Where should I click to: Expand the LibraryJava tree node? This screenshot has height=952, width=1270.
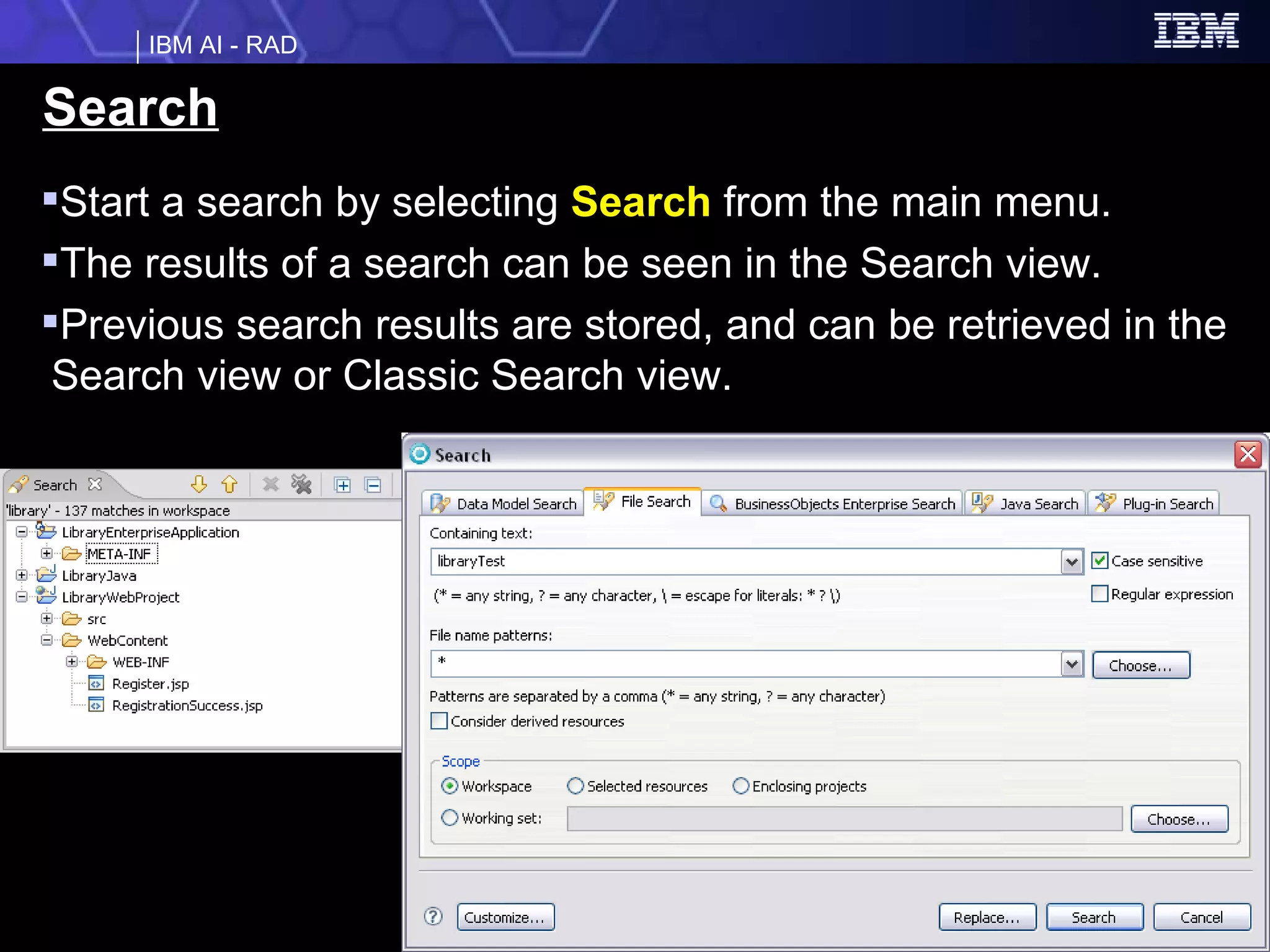pyautogui.click(x=22, y=575)
